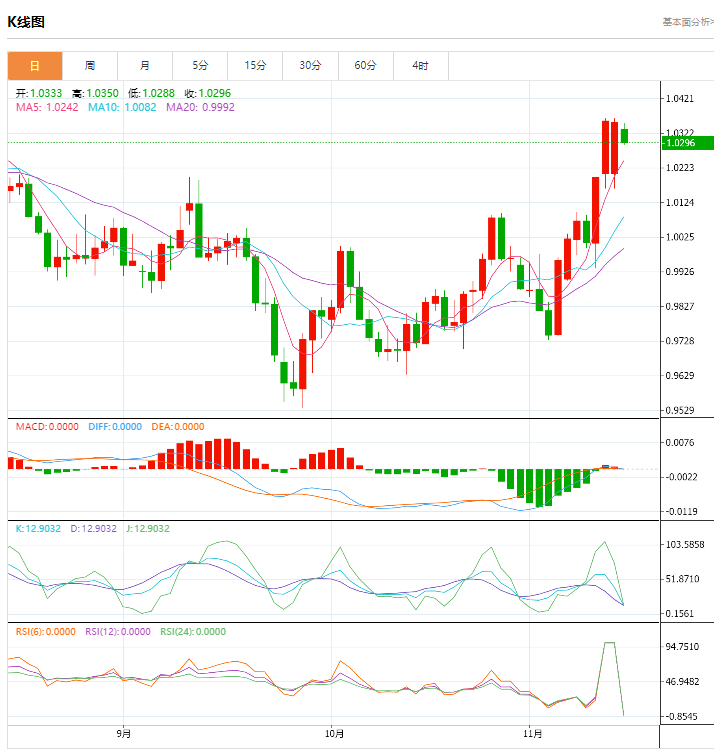Click the D:12.9032 KDJ label
This screenshot has width=714, height=755.
click(x=94, y=529)
